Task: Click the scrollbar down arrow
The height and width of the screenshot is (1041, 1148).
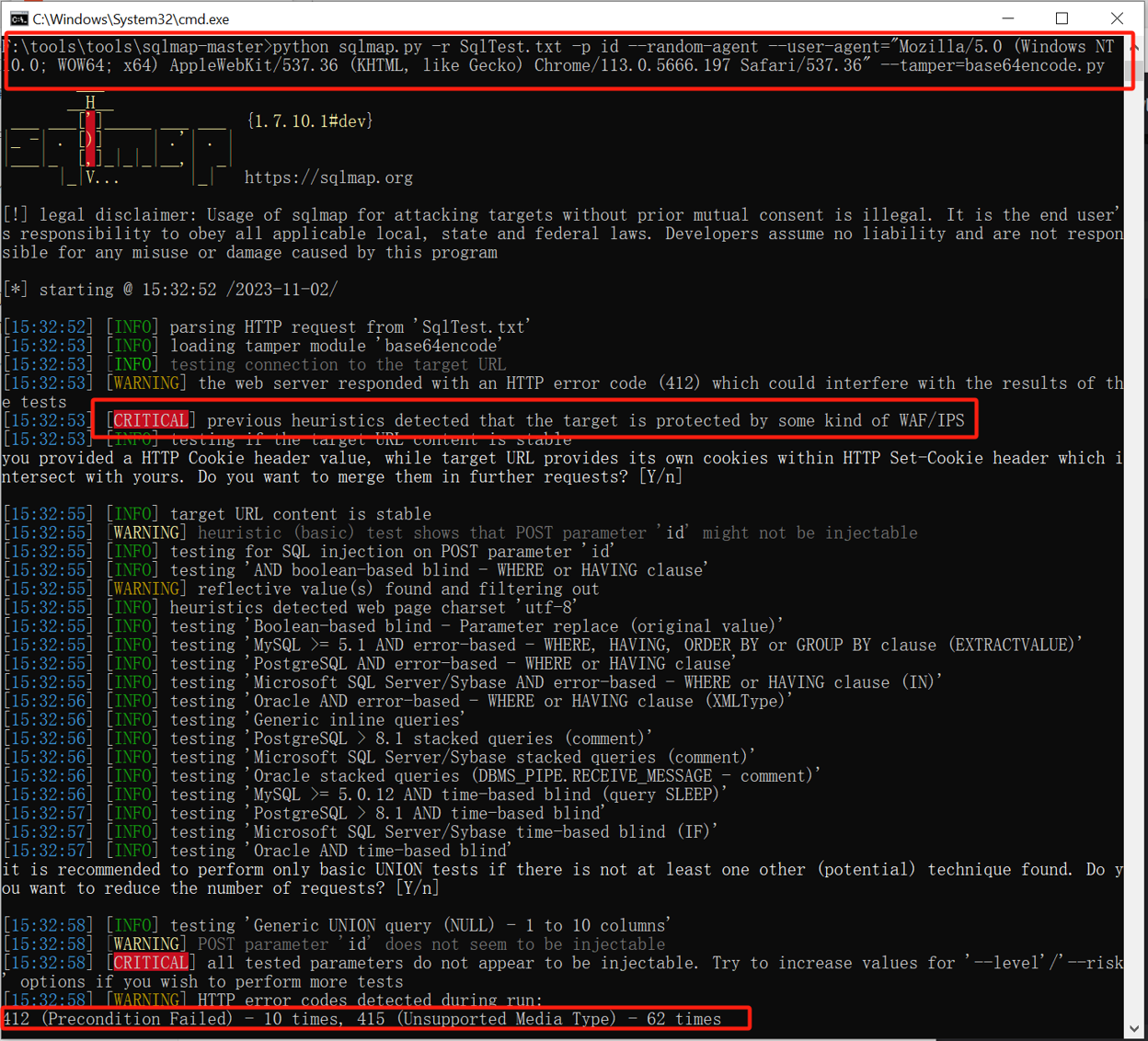Action: pyautogui.click(x=1135, y=1028)
